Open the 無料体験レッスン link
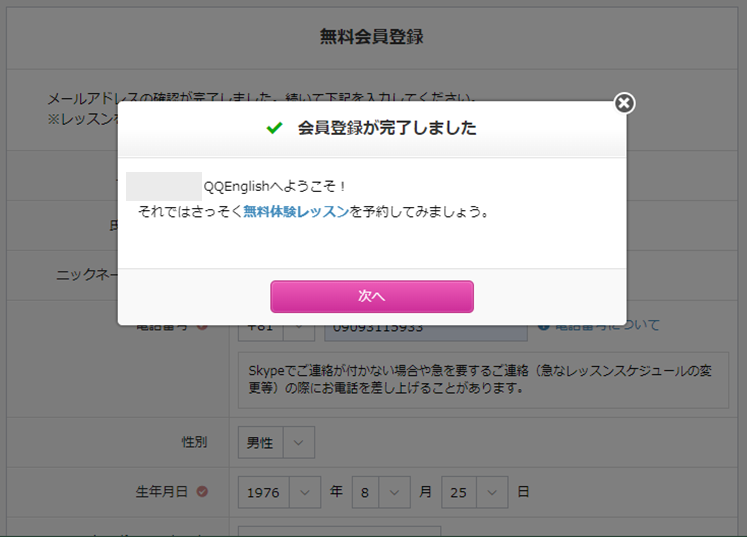The image size is (747, 537). (296, 212)
